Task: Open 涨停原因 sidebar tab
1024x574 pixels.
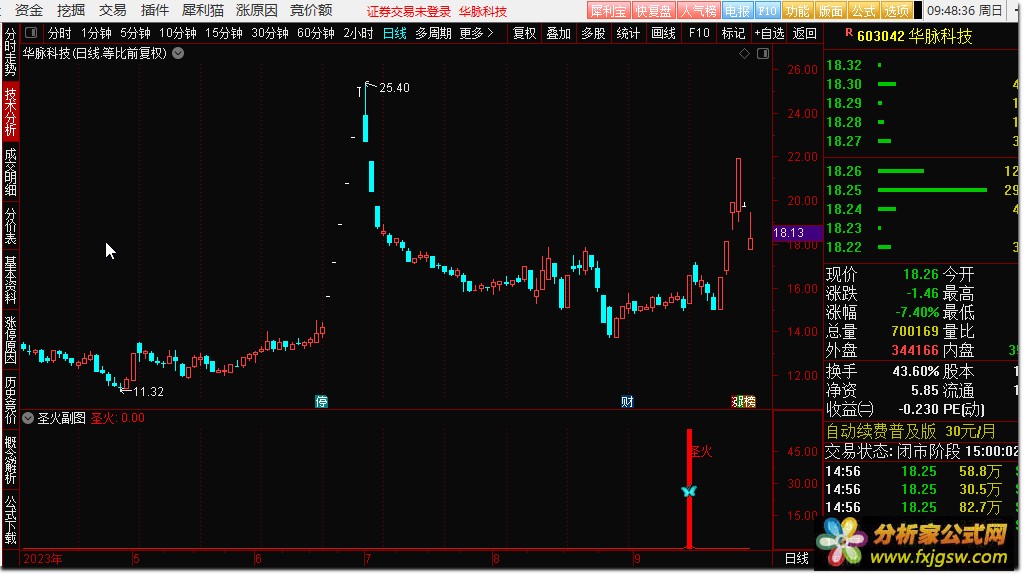Action: tap(10, 340)
